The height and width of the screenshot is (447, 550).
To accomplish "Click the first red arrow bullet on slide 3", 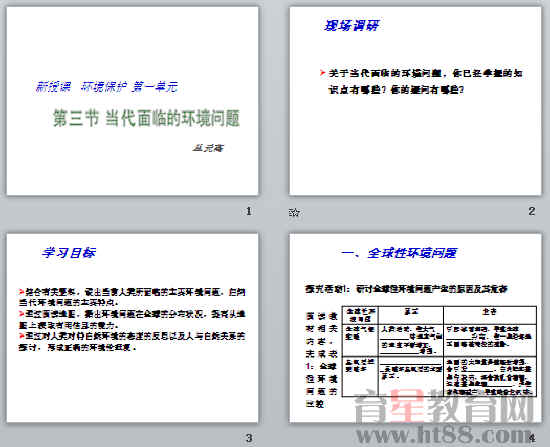I will tap(22, 292).
